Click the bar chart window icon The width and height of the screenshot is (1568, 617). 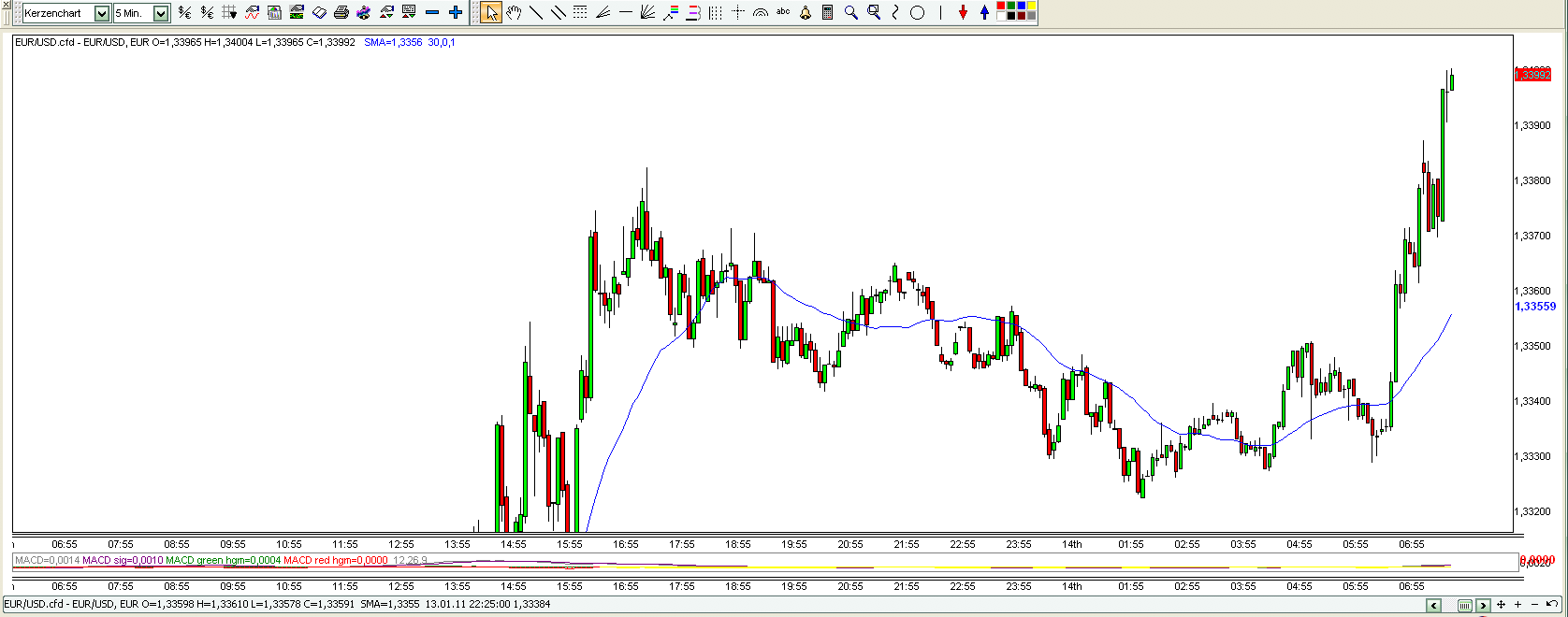pos(274,12)
